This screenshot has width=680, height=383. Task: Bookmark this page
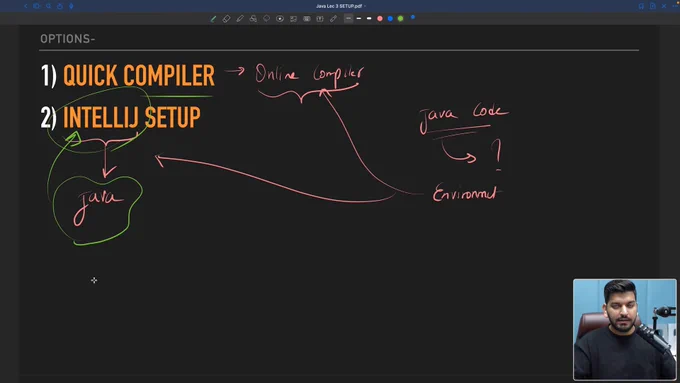(x=641, y=6)
